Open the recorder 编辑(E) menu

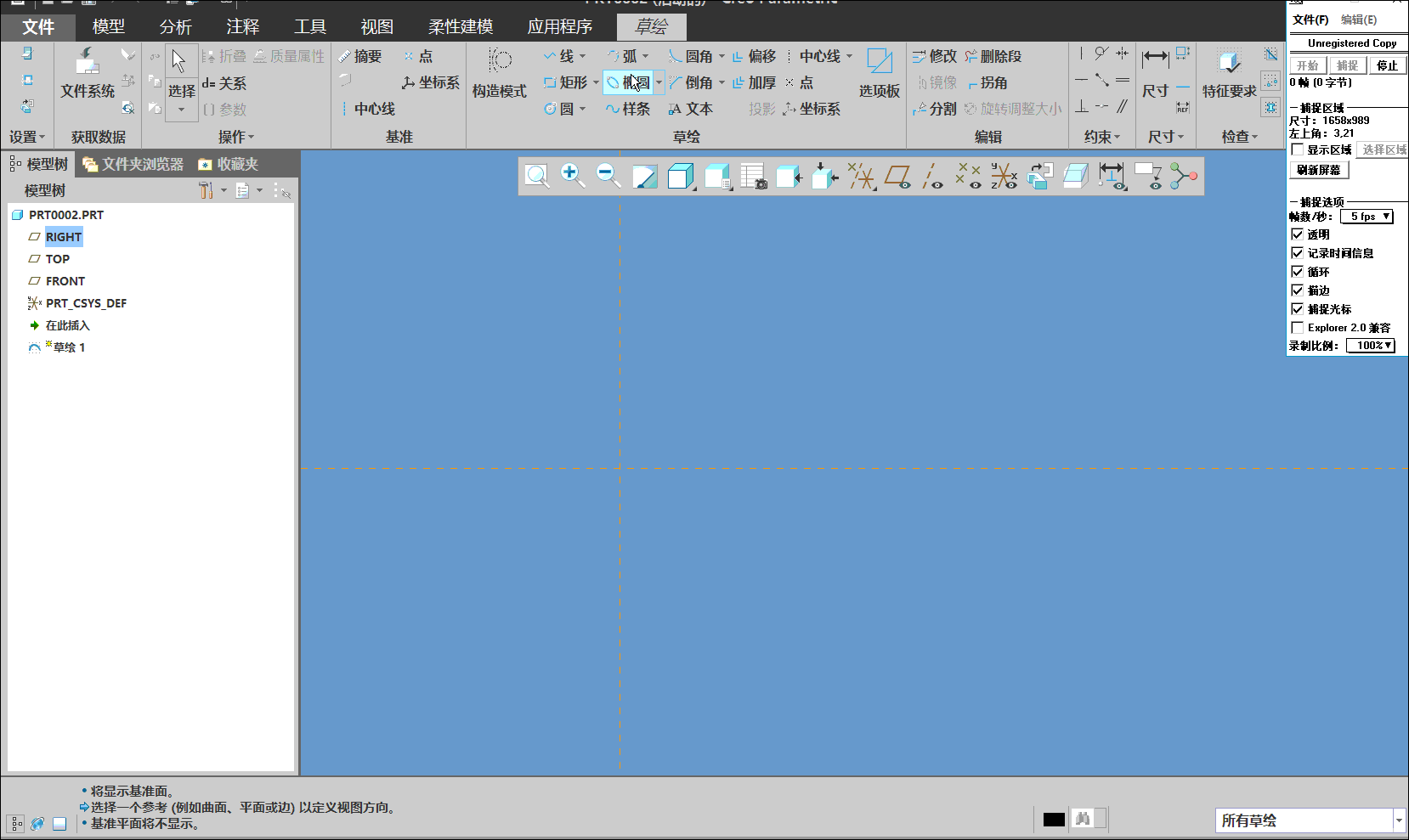[x=1359, y=20]
